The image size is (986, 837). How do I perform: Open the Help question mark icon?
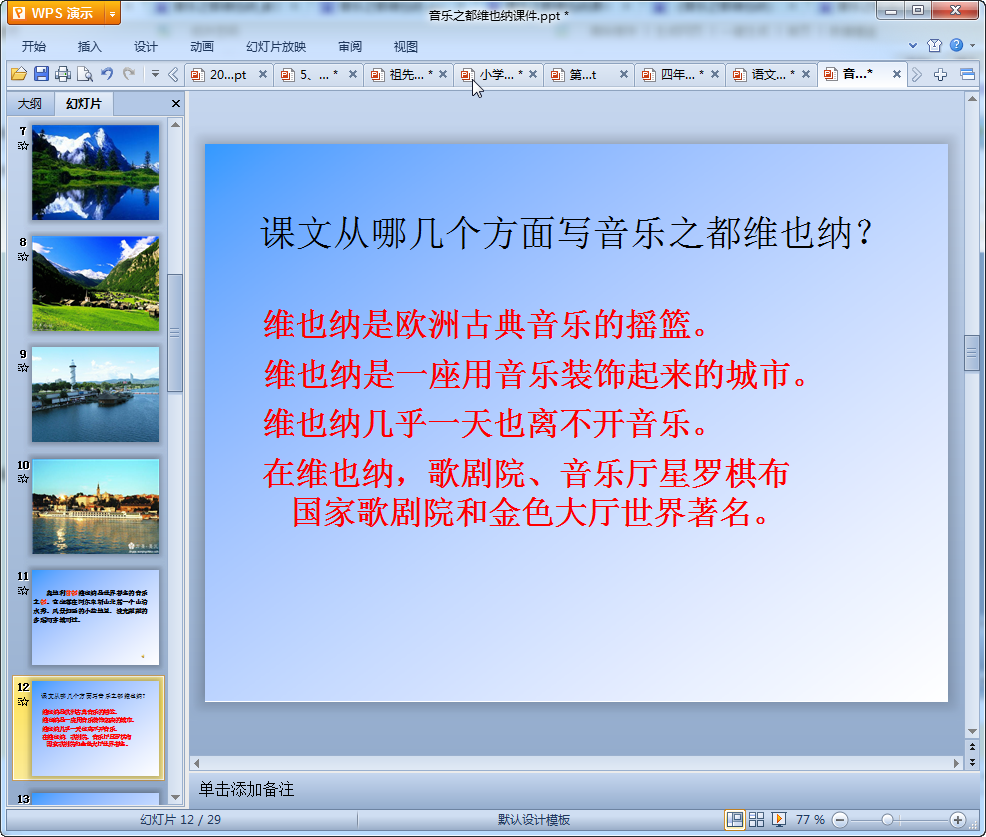click(x=956, y=45)
